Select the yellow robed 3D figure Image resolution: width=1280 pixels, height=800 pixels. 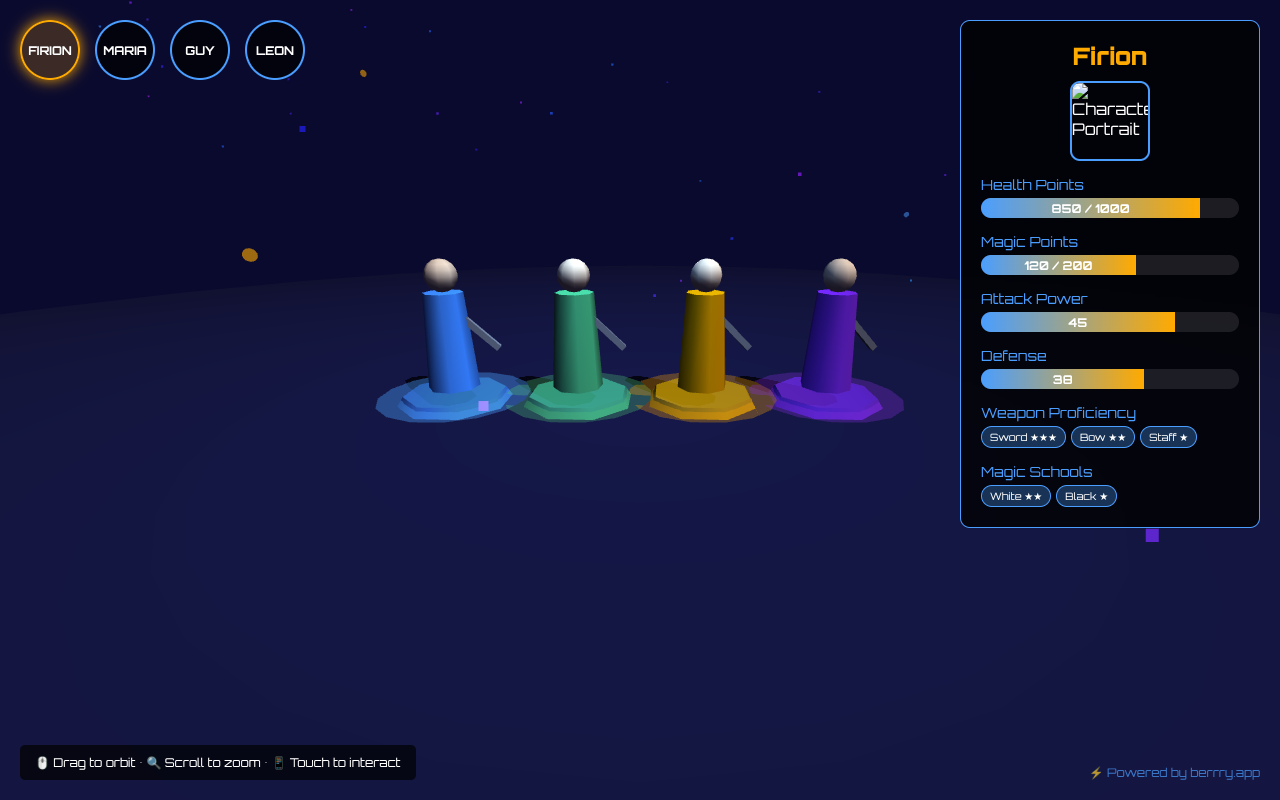coord(703,340)
